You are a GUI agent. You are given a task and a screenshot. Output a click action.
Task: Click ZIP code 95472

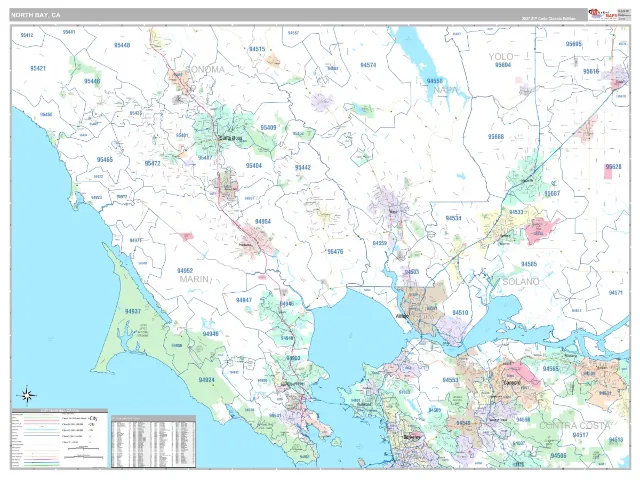tap(152, 164)
